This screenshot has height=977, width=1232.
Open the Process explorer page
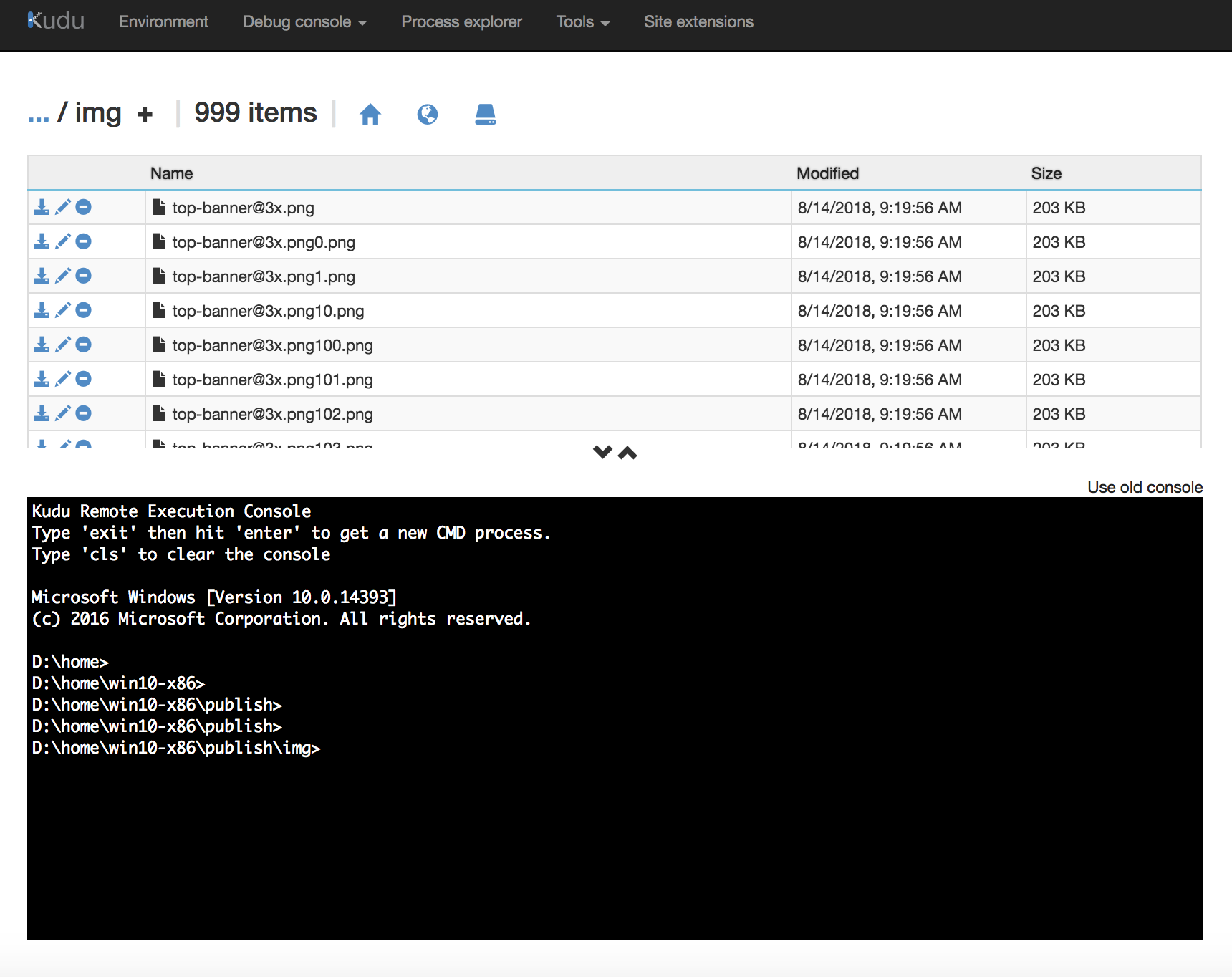click(x=461, y=21)
